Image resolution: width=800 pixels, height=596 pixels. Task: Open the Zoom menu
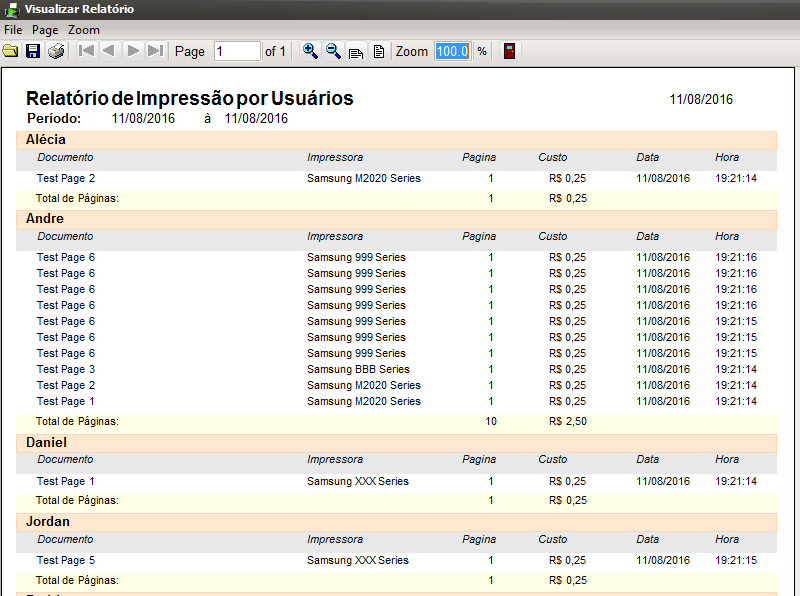click(84, 30)
